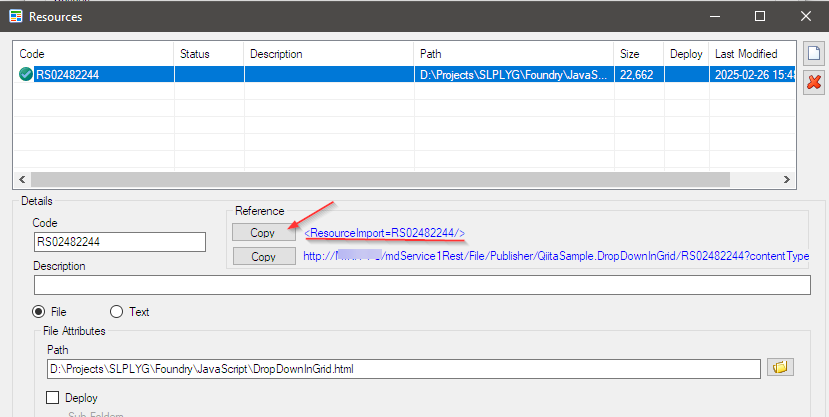Image resolution: width=829 pixels, height=417 pixels.
Task: Sort by the Status column header
Action: coord(209,54)
